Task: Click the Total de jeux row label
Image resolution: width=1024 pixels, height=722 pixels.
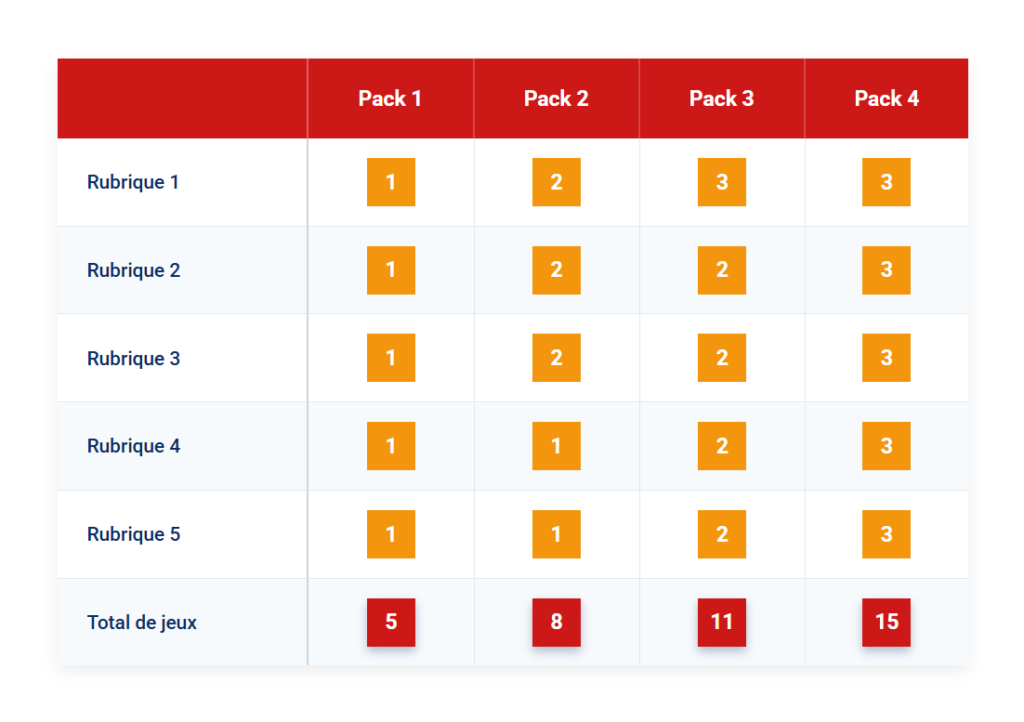Action: click(142, 622)
